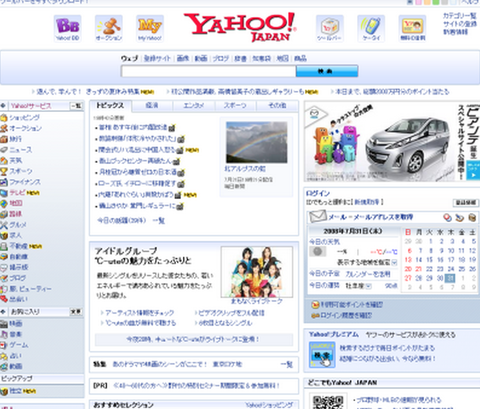Open the 新規取得 link
This screenshot has height=409, width=480.
point(367,202)
